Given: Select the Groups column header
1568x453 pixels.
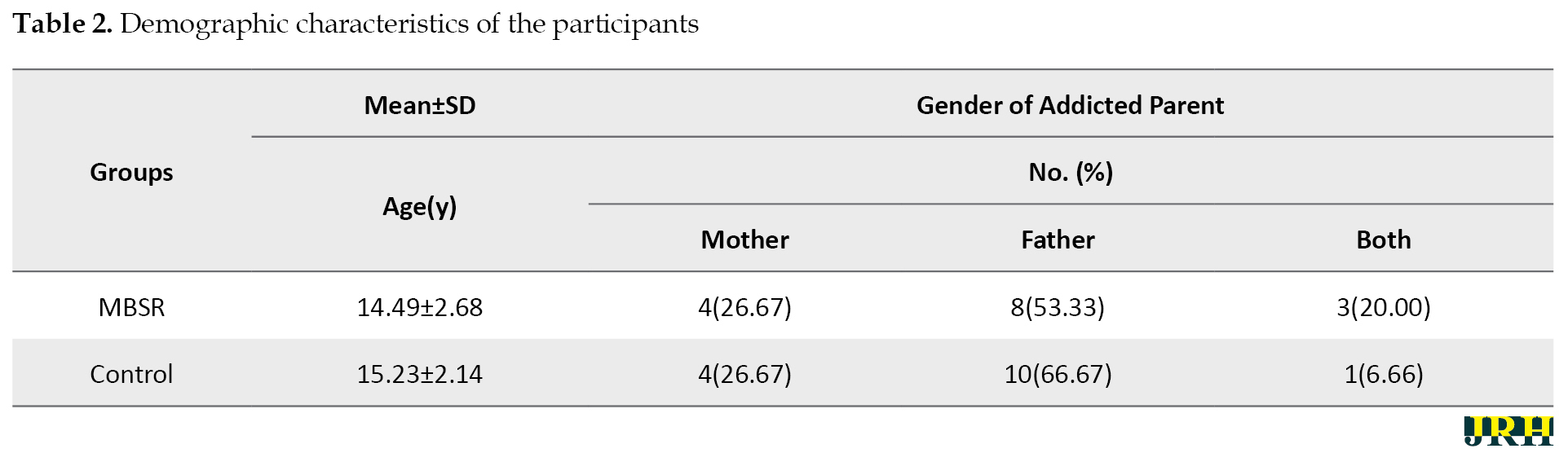Looking at the screenshot, I should pos(131,172).
